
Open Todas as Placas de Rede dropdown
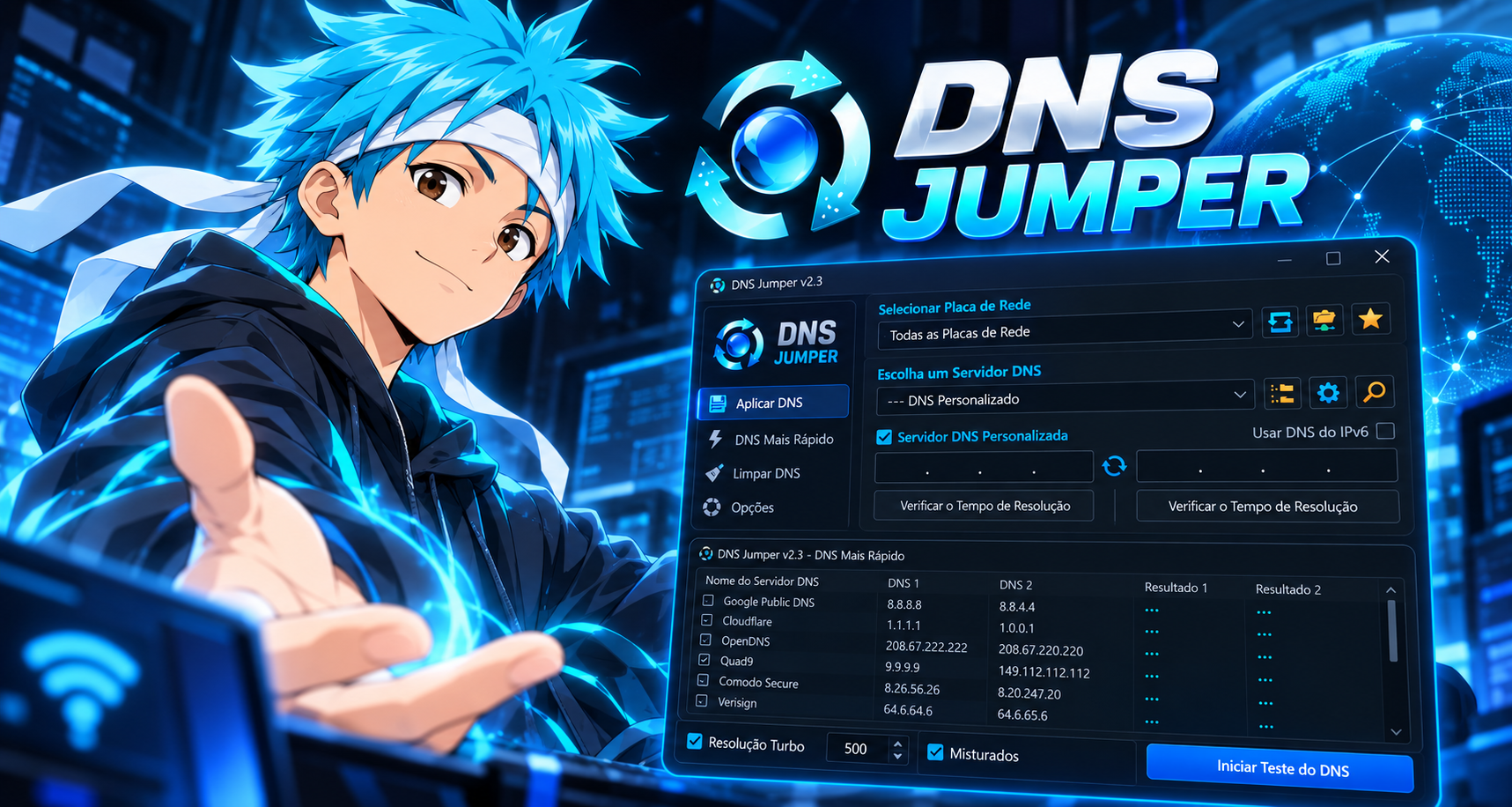1065,328
